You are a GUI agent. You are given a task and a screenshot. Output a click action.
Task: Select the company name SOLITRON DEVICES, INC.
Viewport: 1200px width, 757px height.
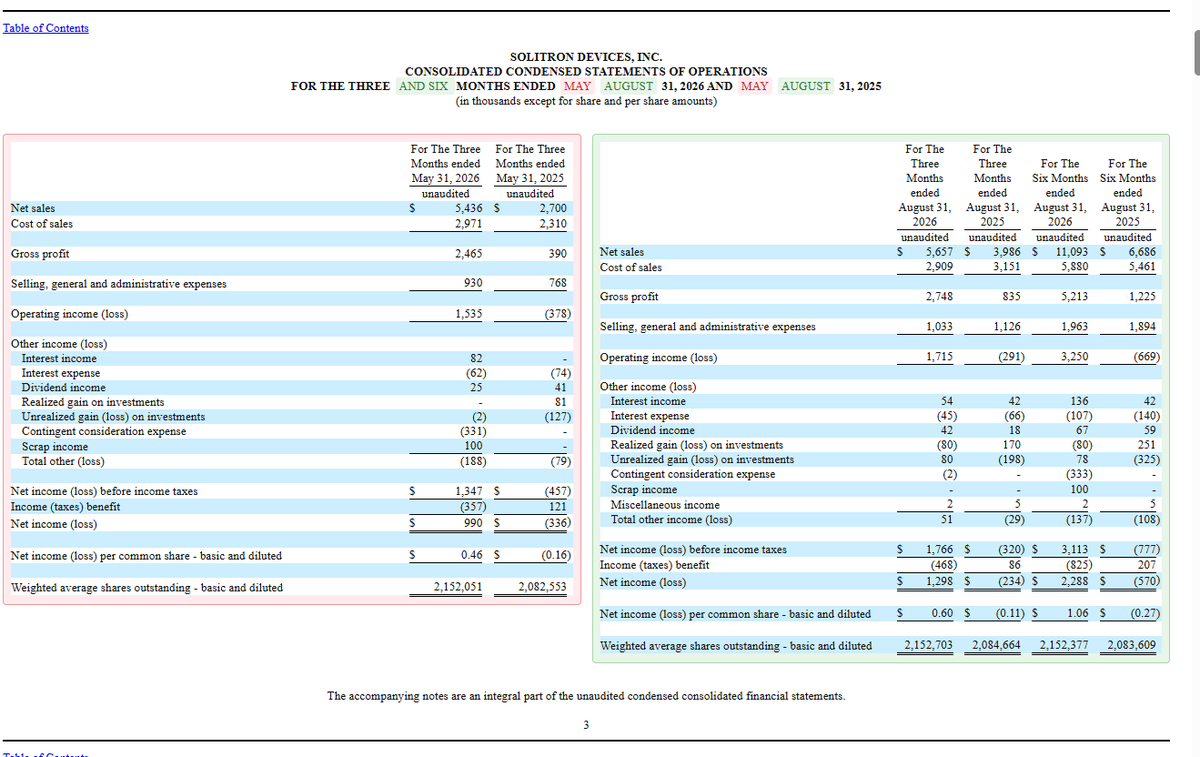pyautogui.click(x=586, y=57)
